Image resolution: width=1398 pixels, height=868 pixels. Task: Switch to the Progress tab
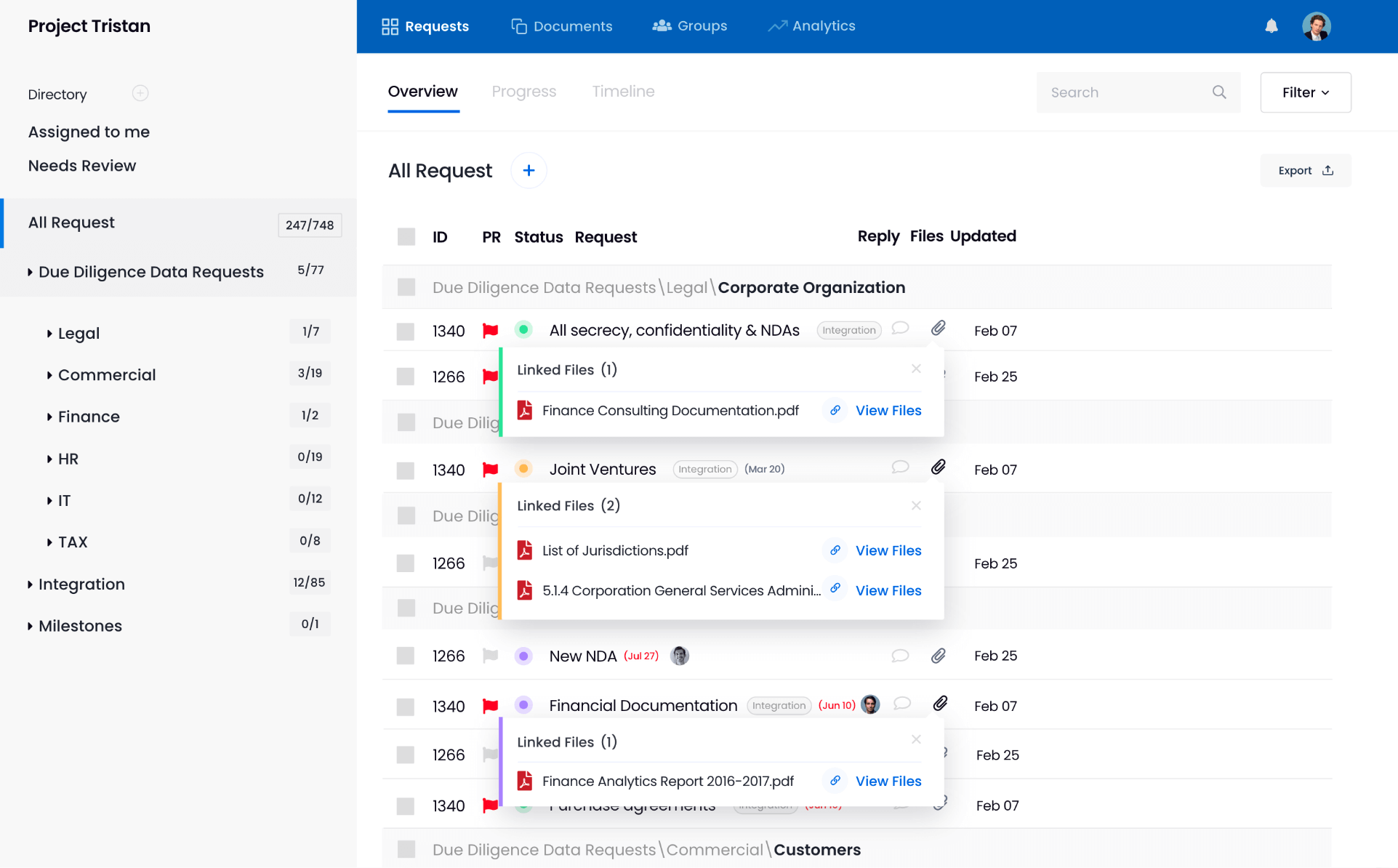[x=523, y=92]
